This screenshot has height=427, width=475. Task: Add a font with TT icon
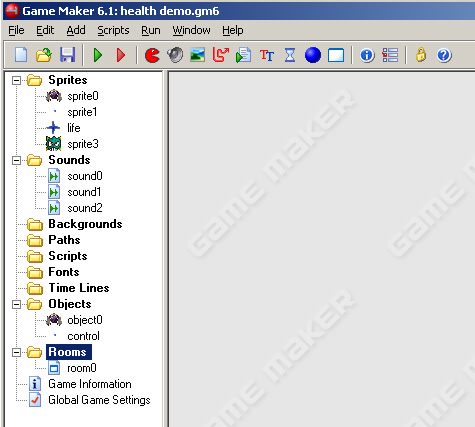[267, 55]
